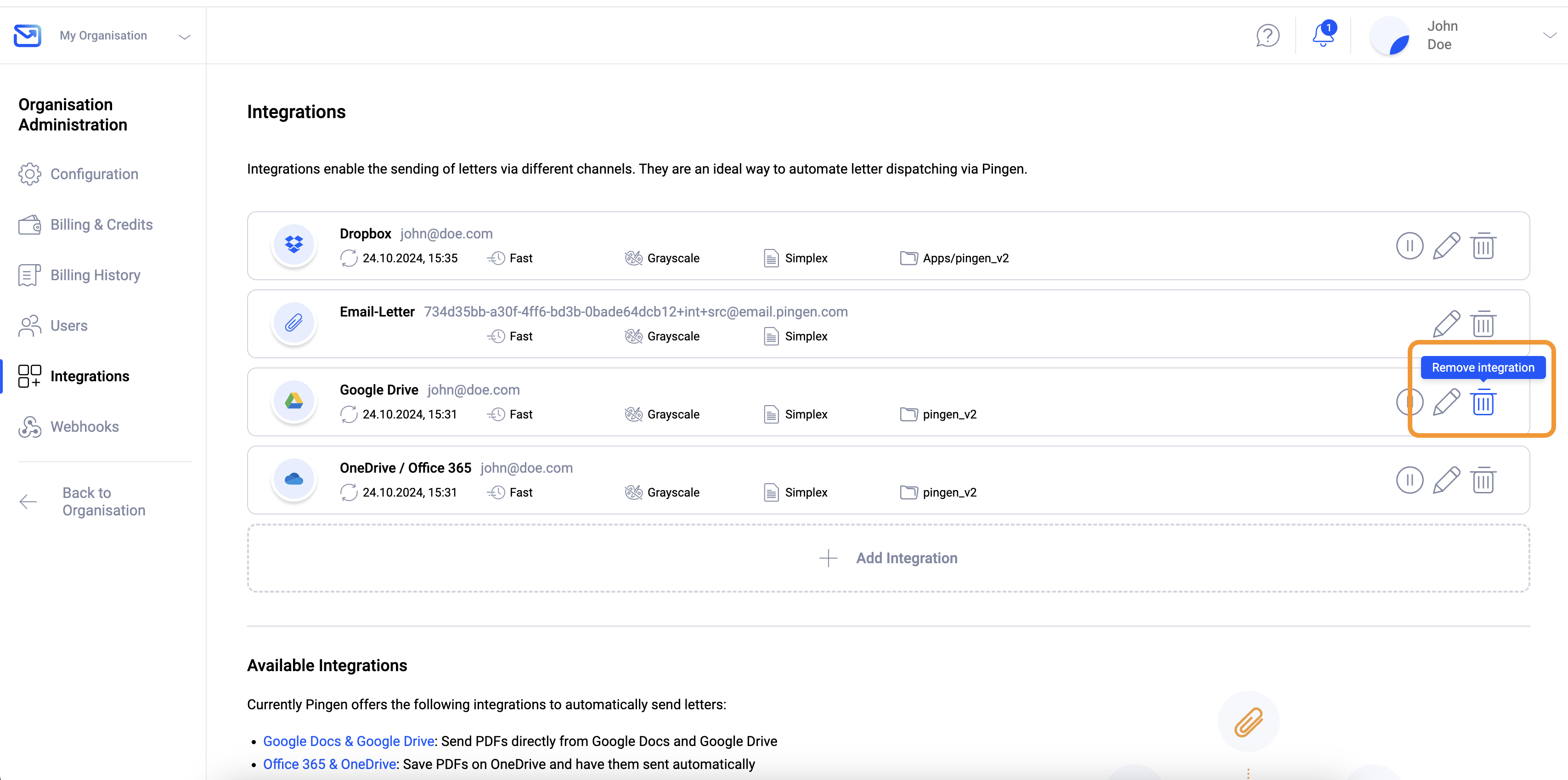The height and width of the screenshot is (780, 1568).
Task: Click the Billing & Credits wallet icon
Action: tap(29, 225)
